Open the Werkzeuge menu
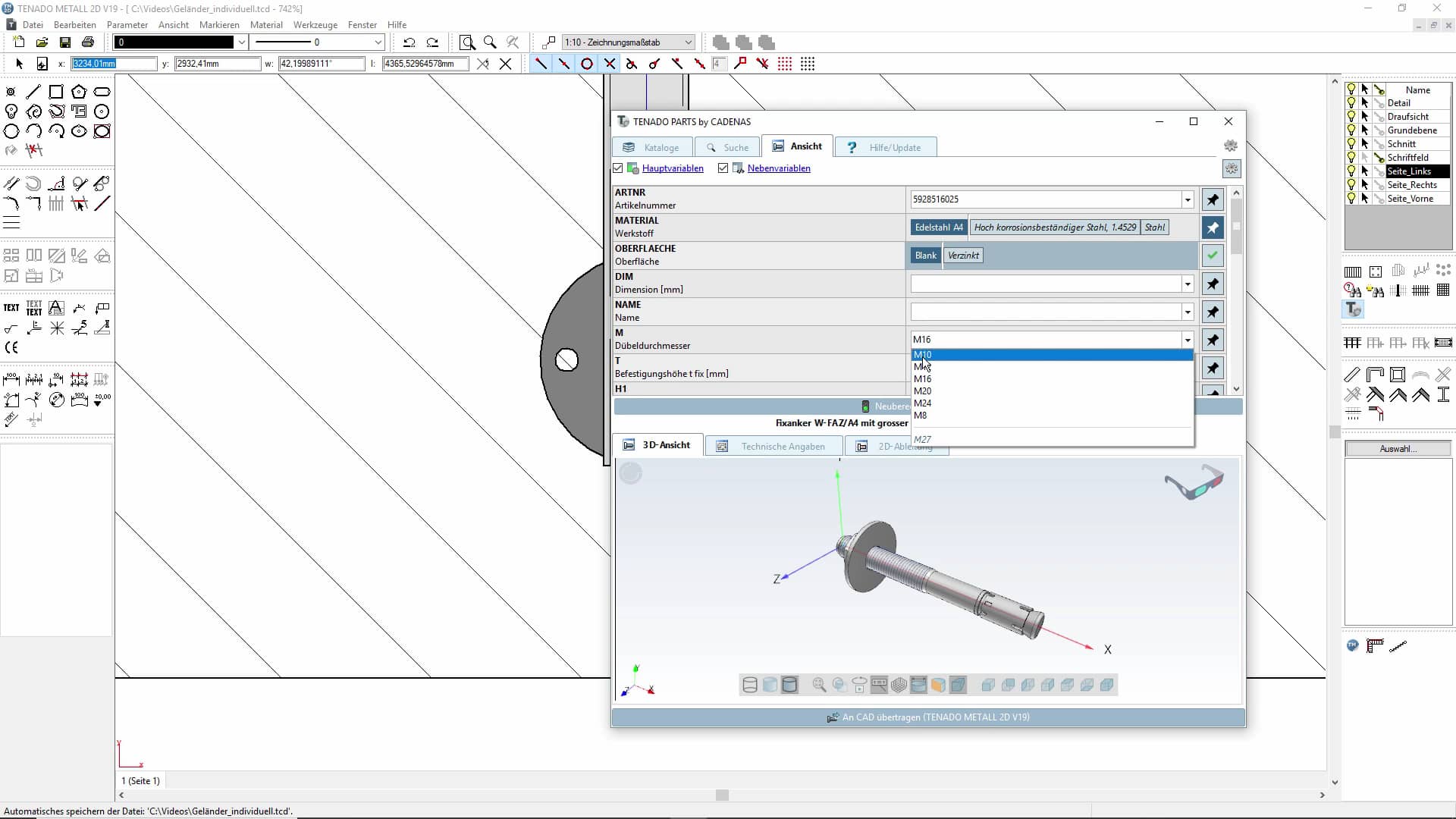Image resolution: width=1456 pixels, height=819 pixels. click(315, 25)
